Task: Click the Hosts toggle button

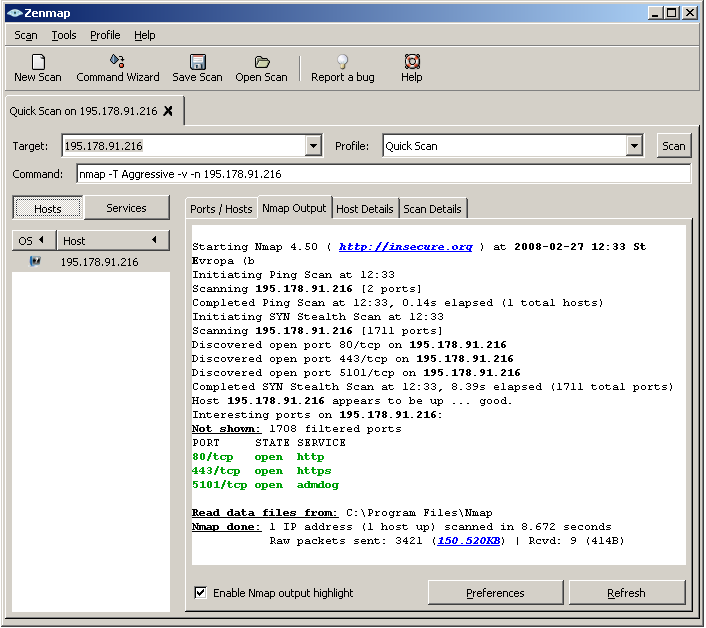Action: coord(48,208)
